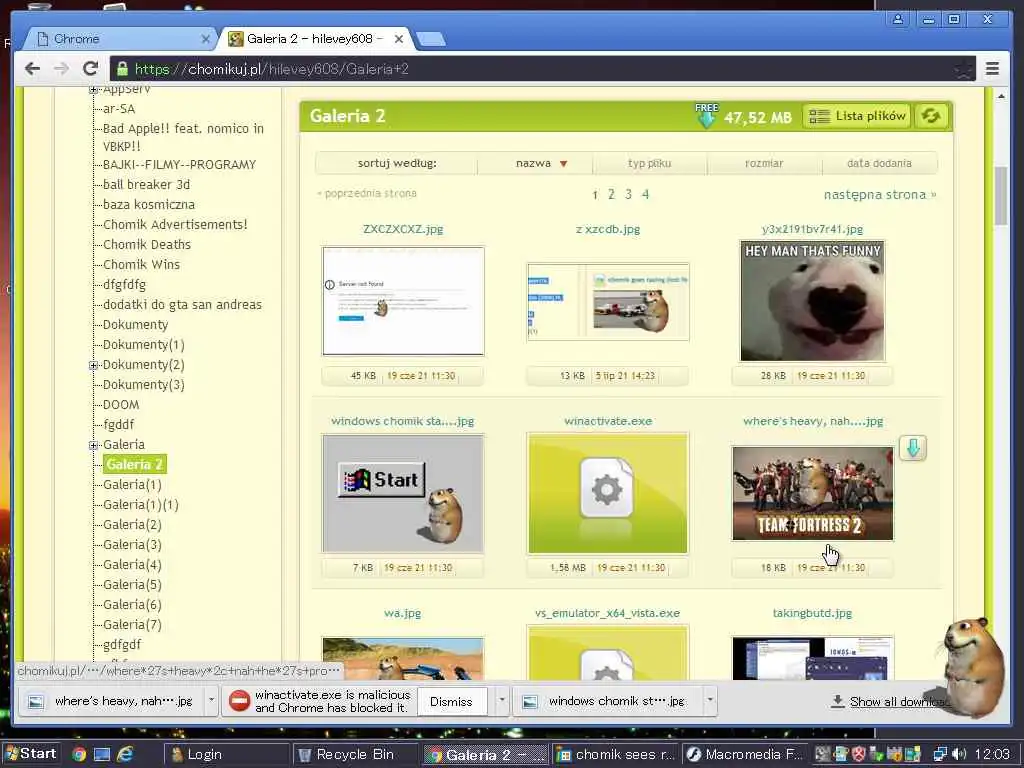Go to page 2 of the gallery

611,194
